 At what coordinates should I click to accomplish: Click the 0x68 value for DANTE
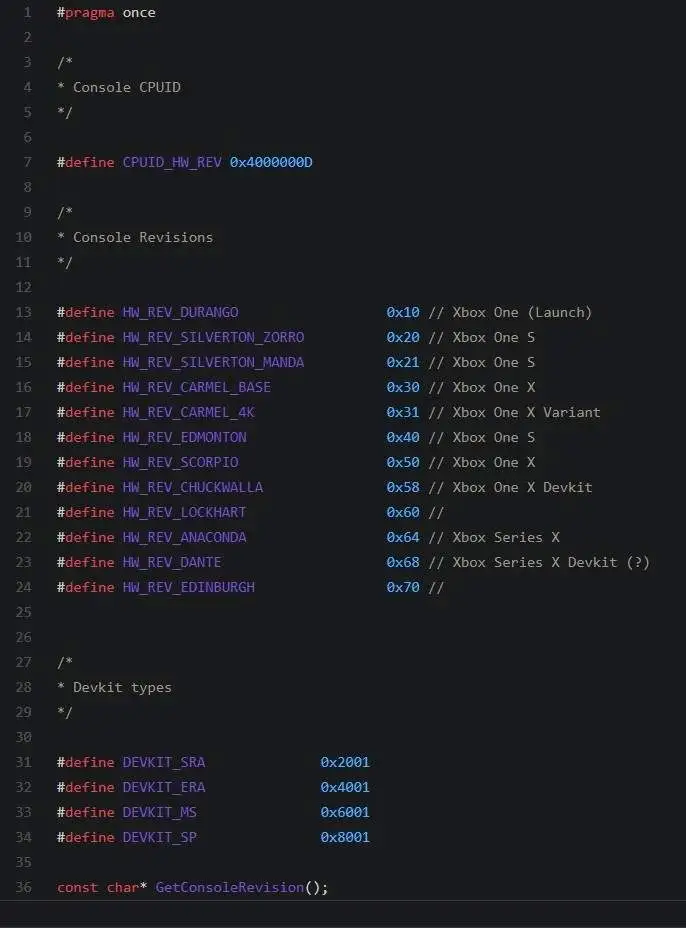[x=403, y=562]
